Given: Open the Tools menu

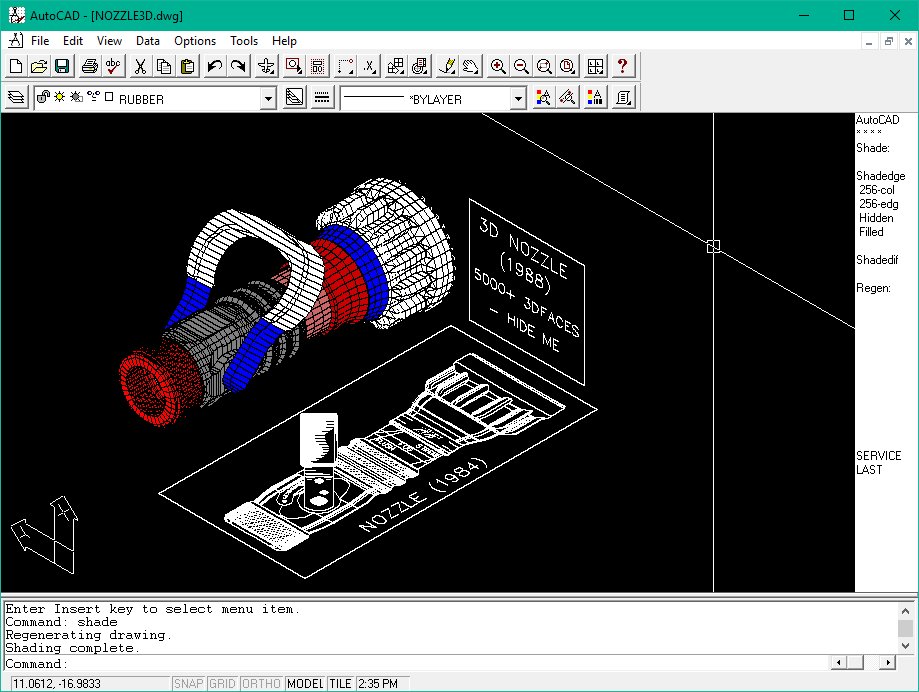Looking at the screenshot, I should point(244,41).
